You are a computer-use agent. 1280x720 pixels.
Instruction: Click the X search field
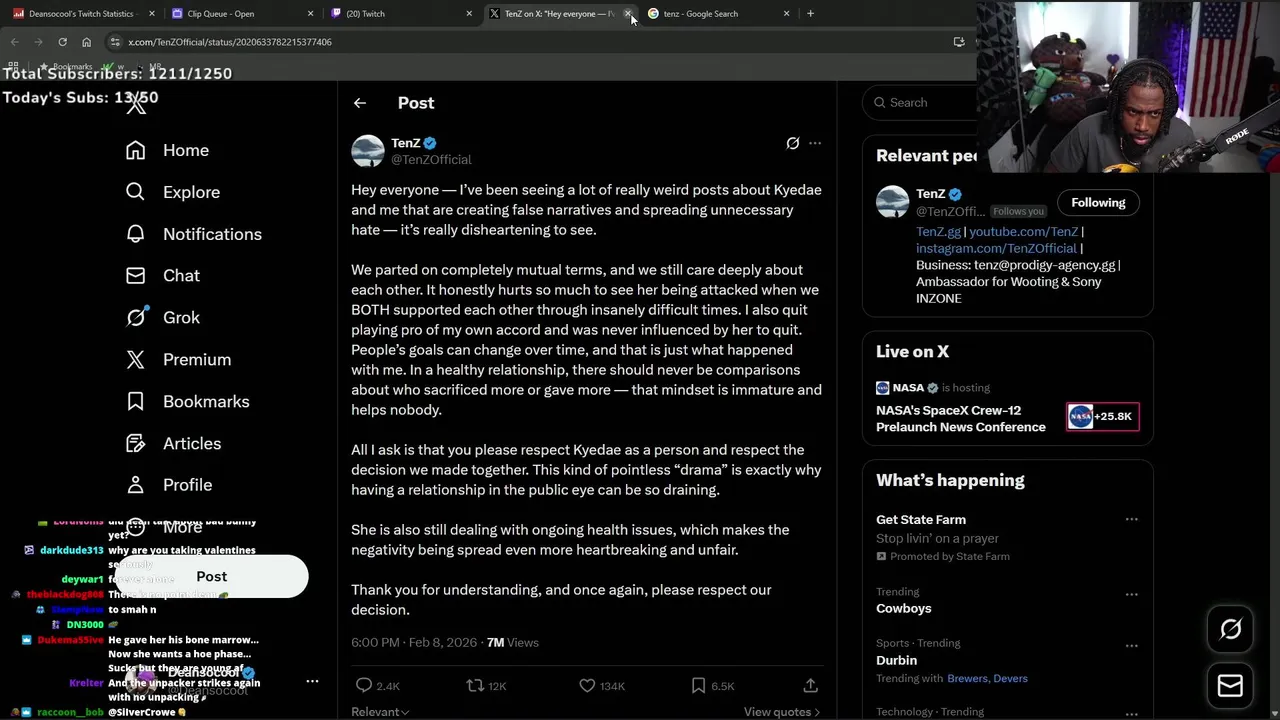click(920, 102)
